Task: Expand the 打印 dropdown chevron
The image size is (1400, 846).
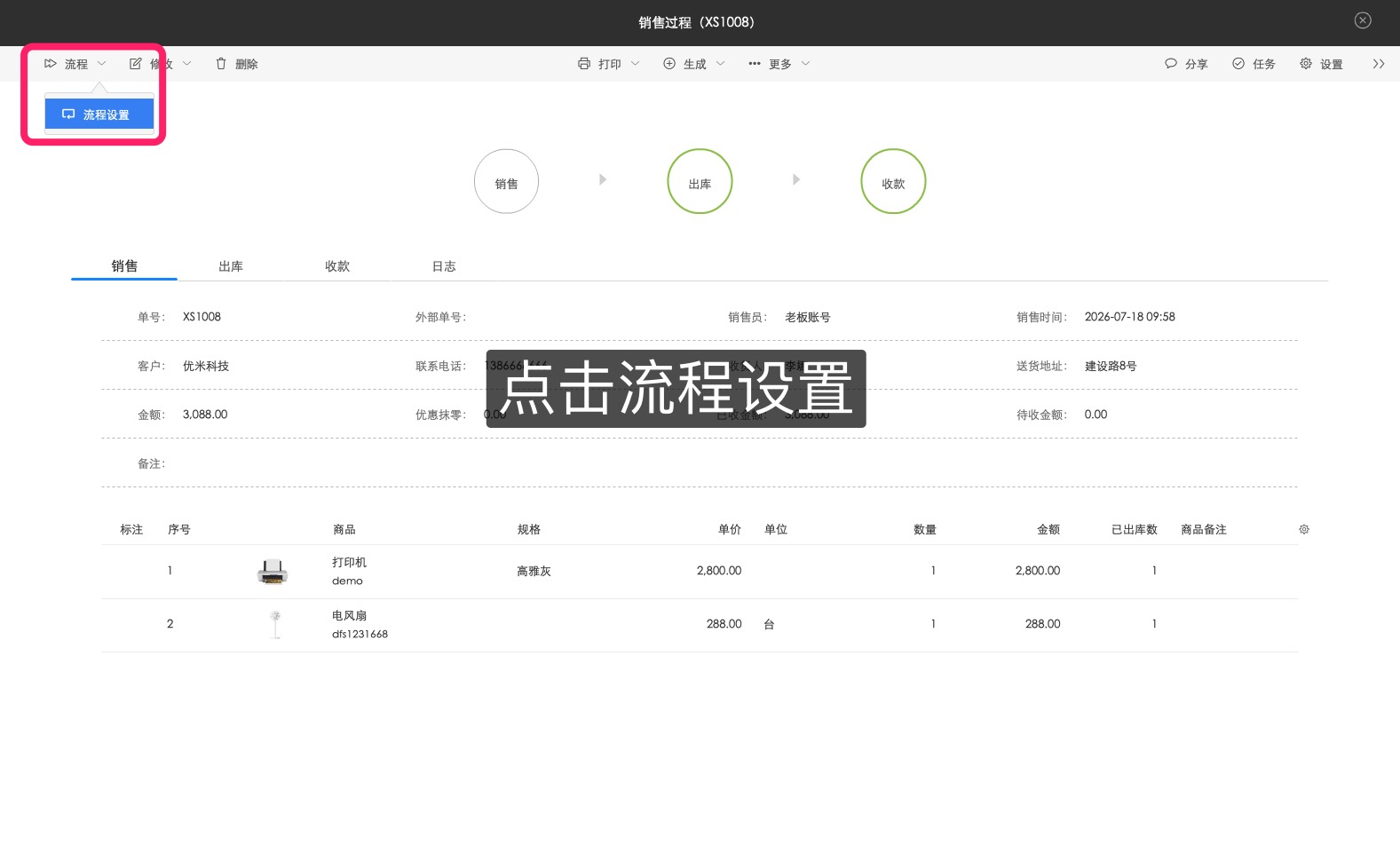Action: pyautogui.click(x=635, y=64)
